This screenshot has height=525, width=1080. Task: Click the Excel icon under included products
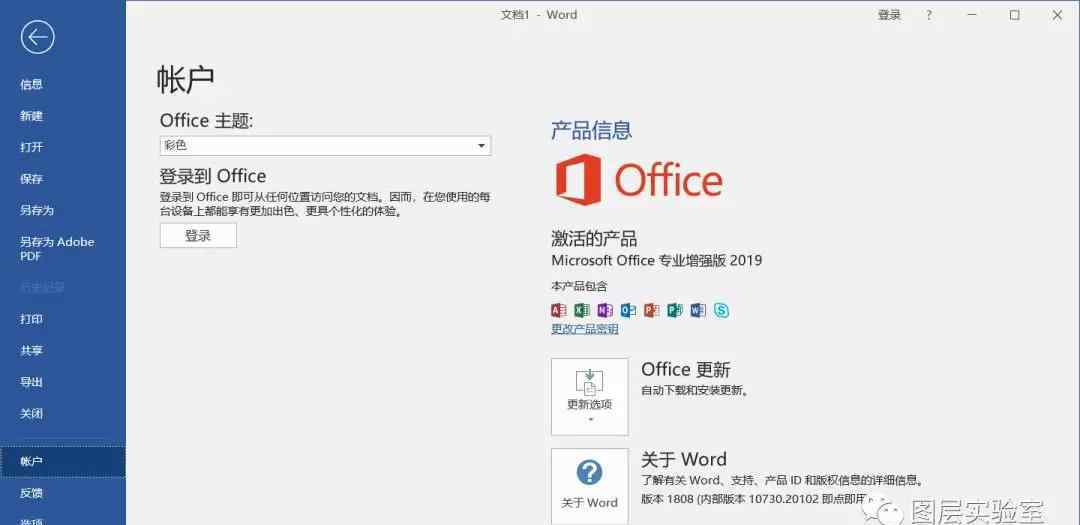pyautogui.click(x=582, y=310)
